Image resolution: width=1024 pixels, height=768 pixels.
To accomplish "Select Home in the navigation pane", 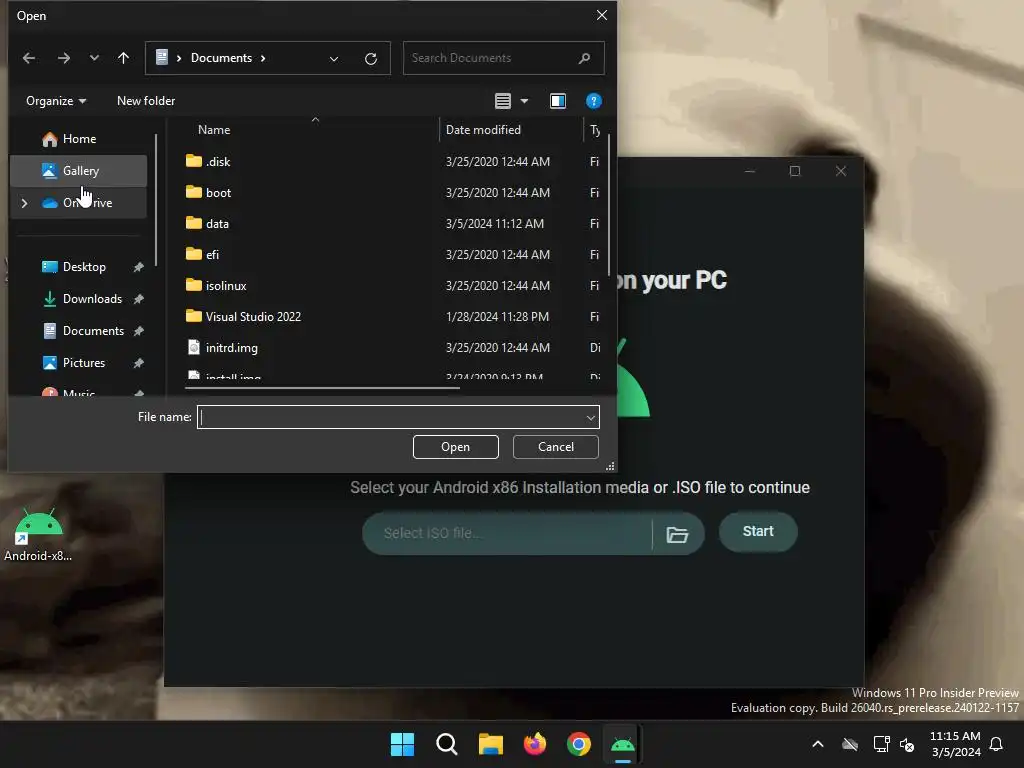I will point(79,138).
